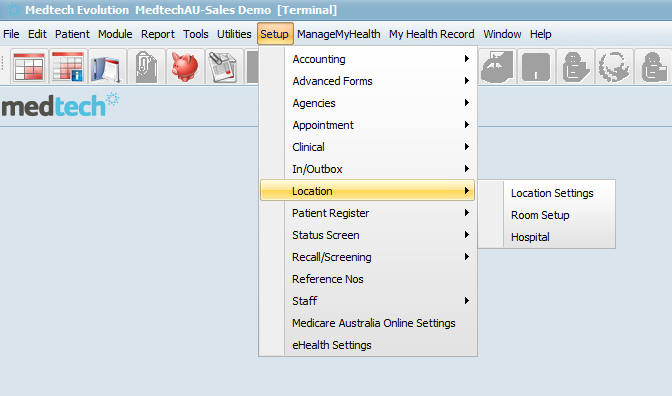Screen dimensions: 672x396
Task: Close the active Setup menu
Action: [x=275, y=34]
